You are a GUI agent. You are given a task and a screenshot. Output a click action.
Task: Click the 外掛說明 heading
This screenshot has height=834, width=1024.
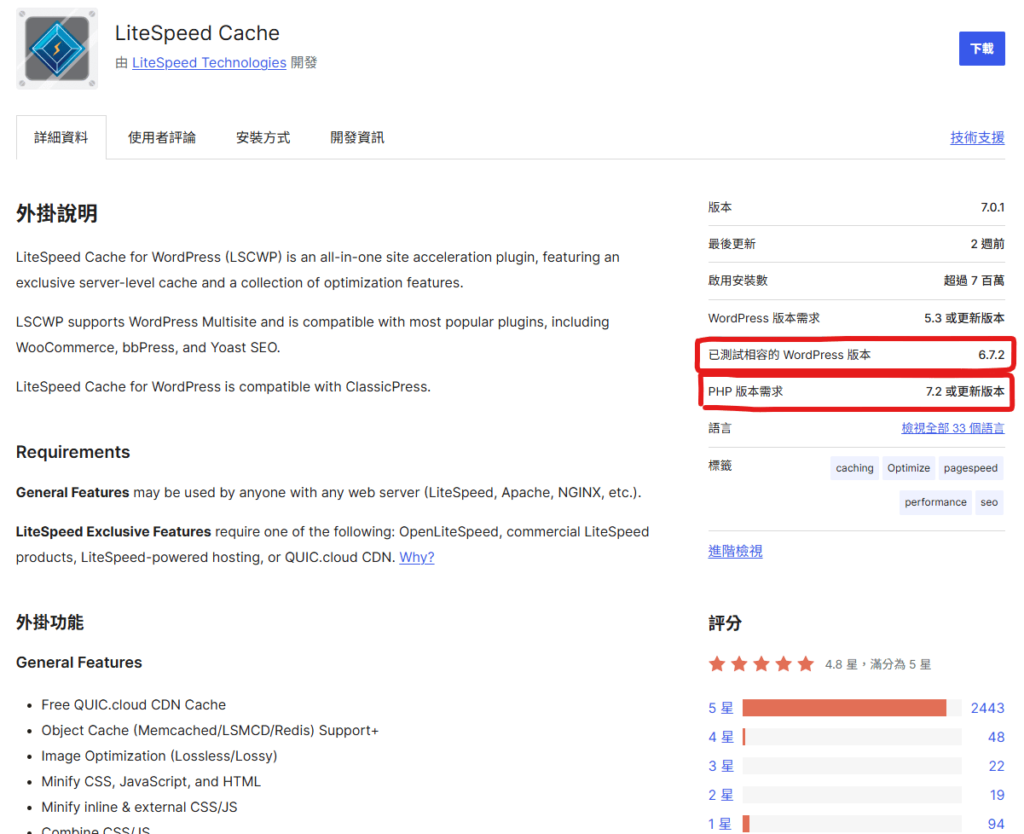pos(57,214)
